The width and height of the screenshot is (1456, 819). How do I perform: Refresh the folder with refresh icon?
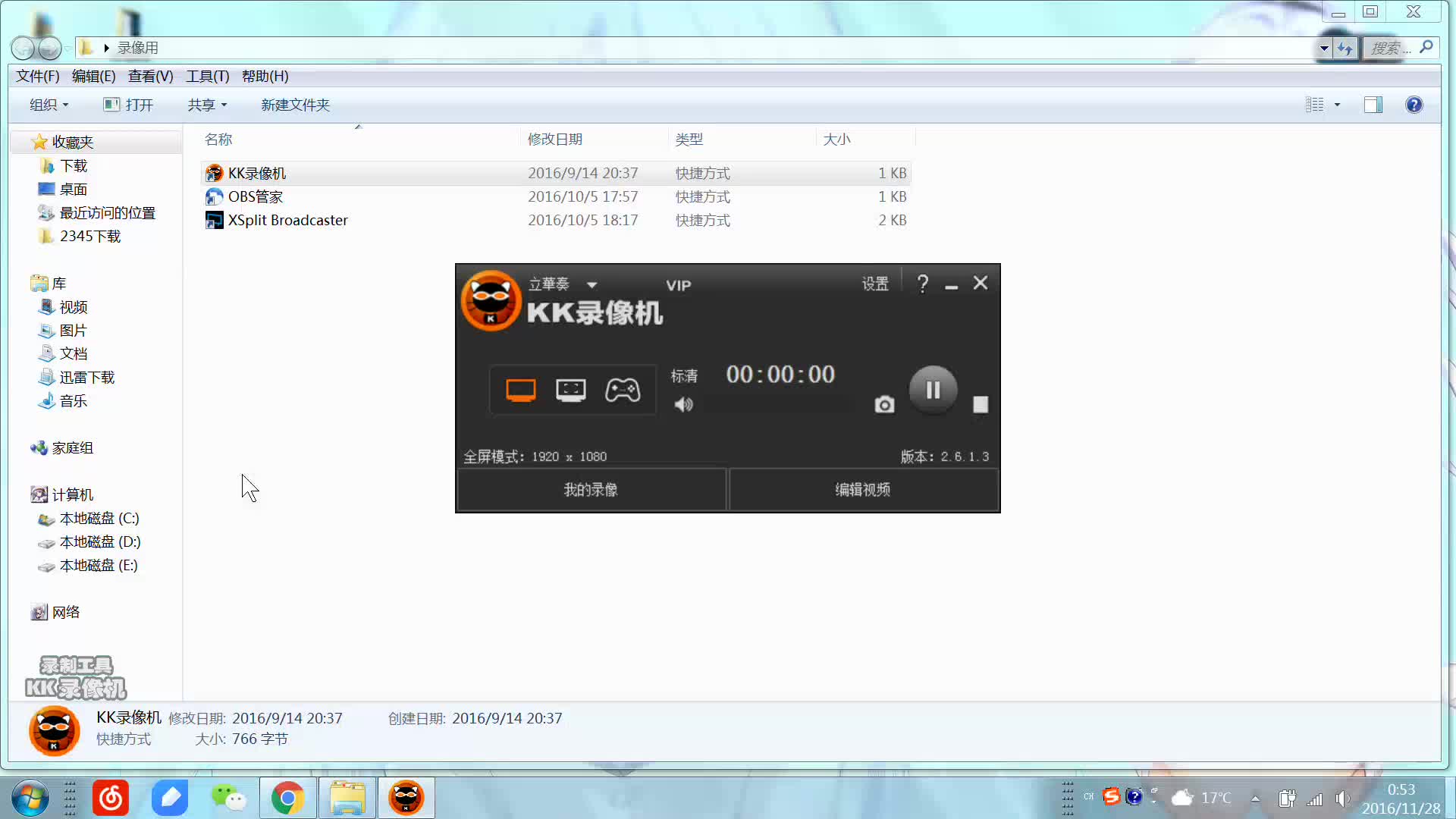[x=1345, y=49]
